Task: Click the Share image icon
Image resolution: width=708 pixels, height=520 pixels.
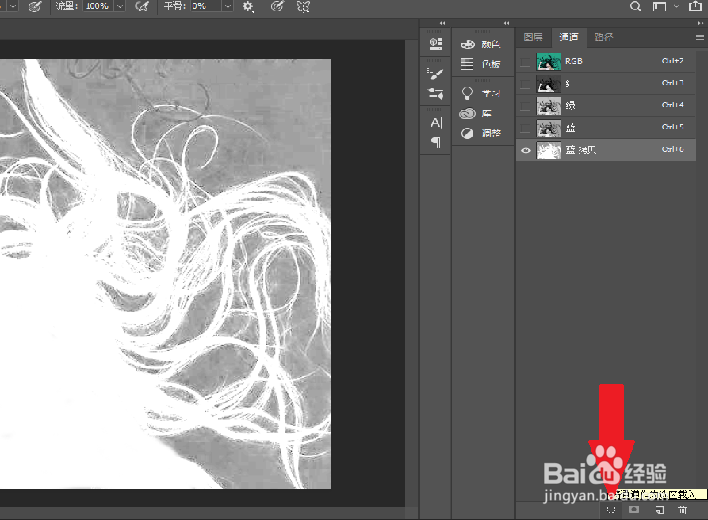Action: 695,6
